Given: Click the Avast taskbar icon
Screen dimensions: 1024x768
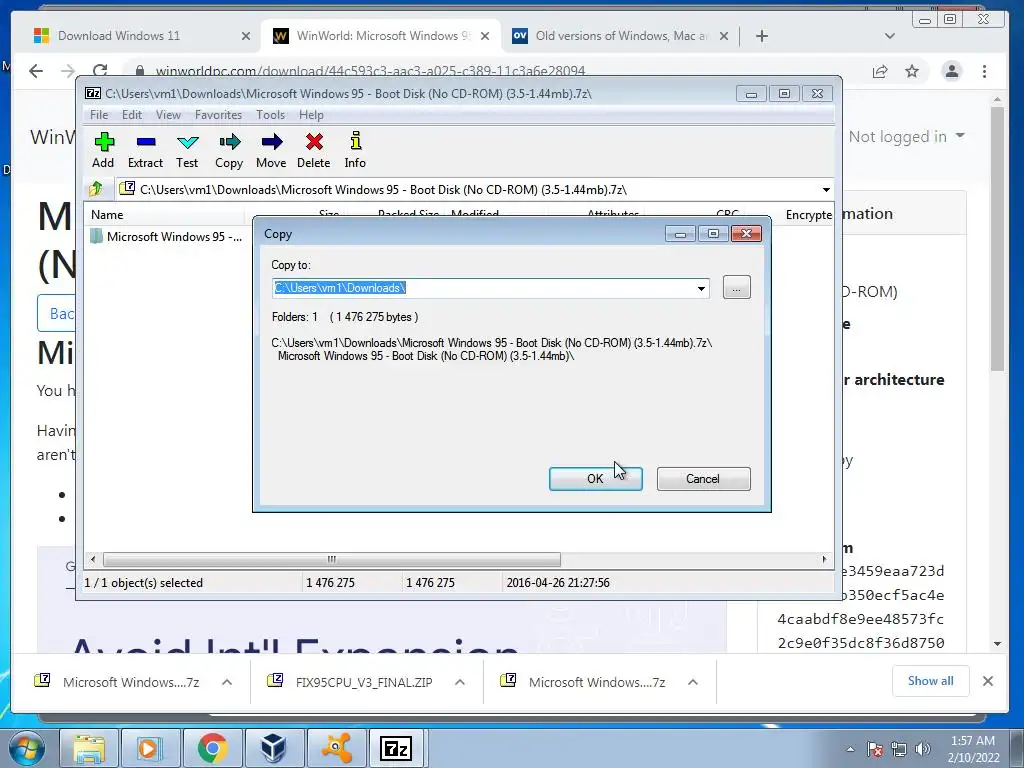Looking at the screenshot, I should (336, 748).
